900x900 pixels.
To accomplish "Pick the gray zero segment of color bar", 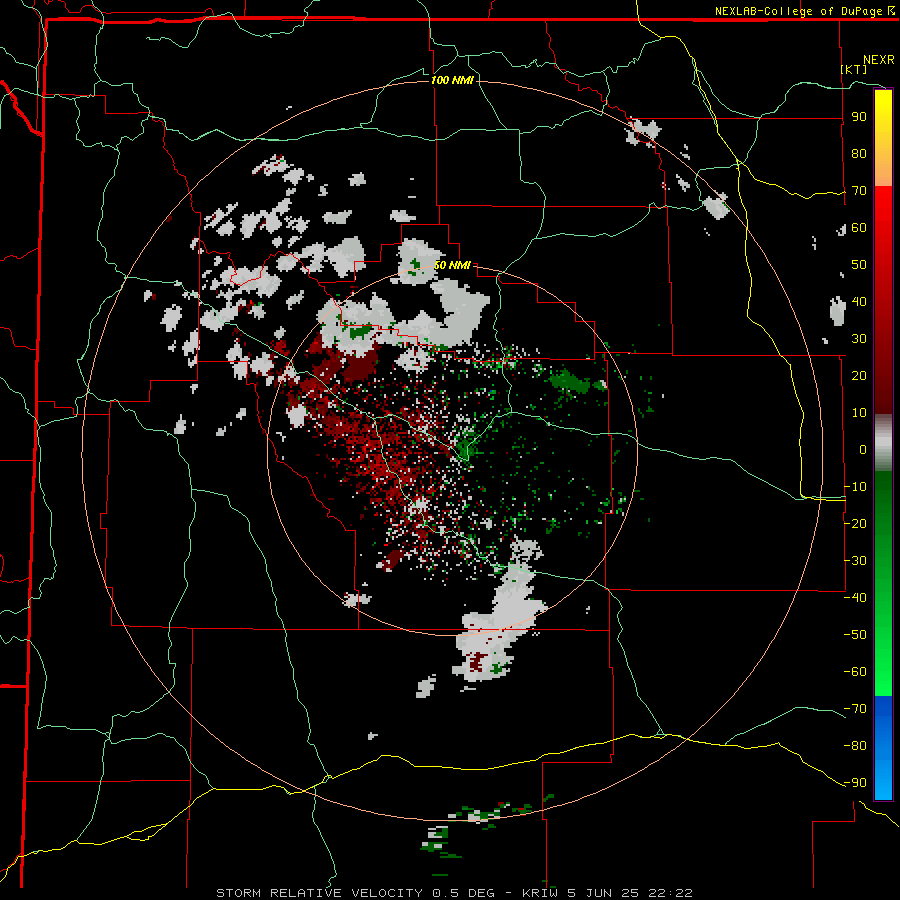I will coord(883,443).
